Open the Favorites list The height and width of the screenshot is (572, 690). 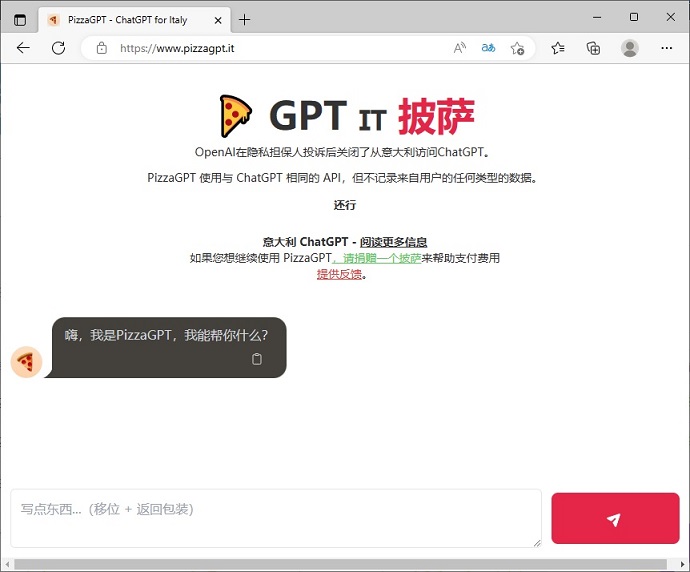(x=558, y=48)
